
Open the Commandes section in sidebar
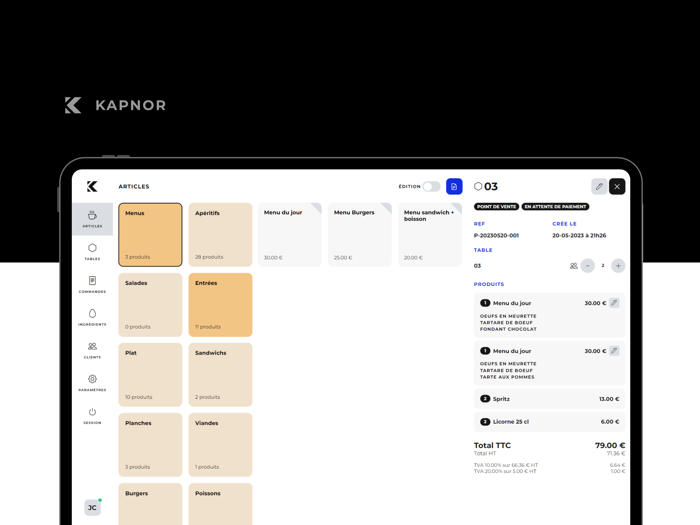pos(92,284)
